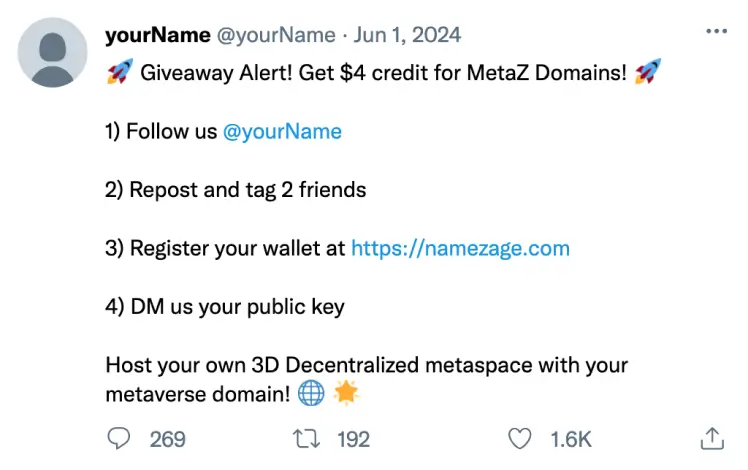Open the three-dot more options menu
The width and height of the screenshot is (748, 470).
coord(716,32)
